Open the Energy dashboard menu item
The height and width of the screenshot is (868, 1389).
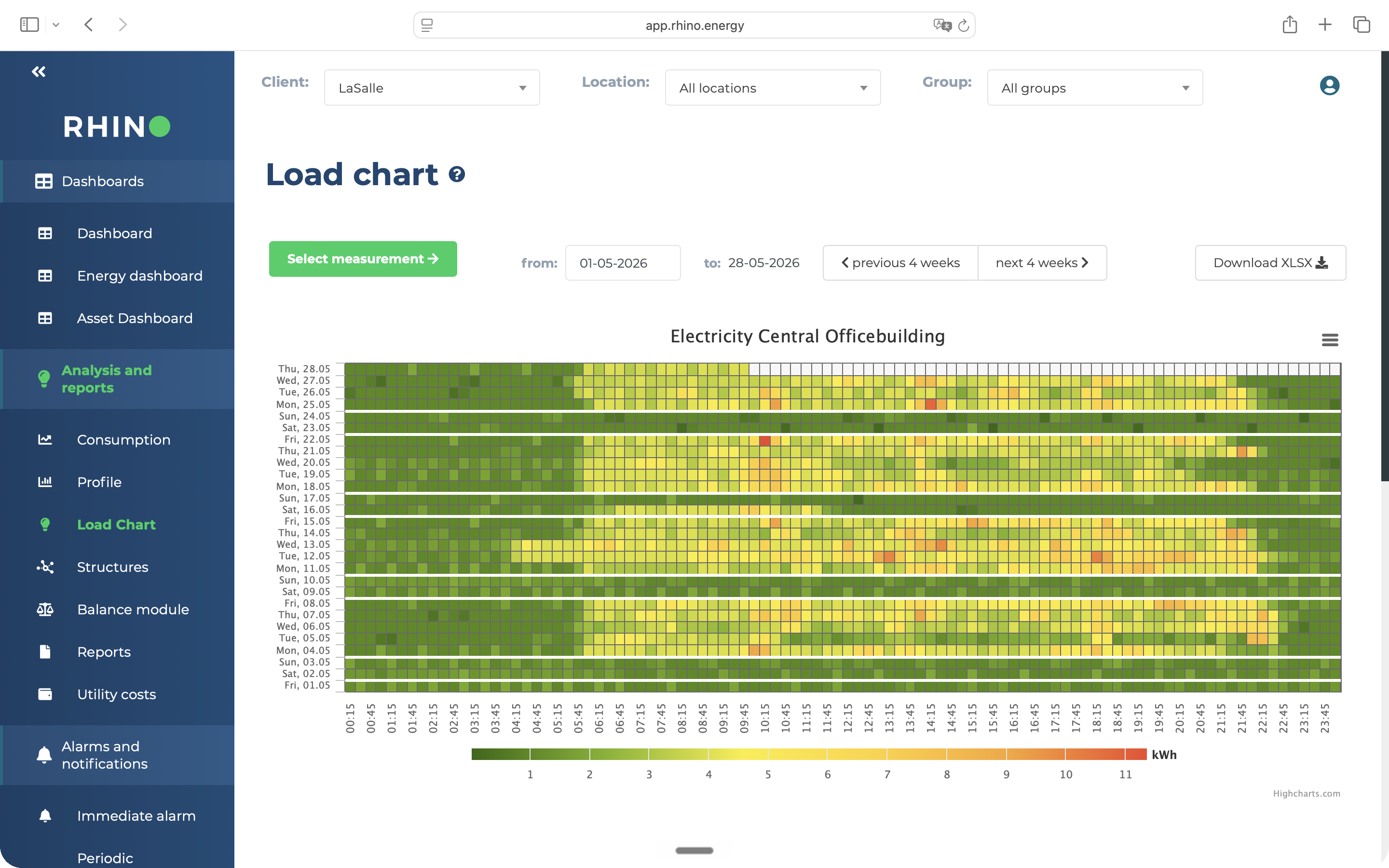pyautogui.click(x=139, y=275)
